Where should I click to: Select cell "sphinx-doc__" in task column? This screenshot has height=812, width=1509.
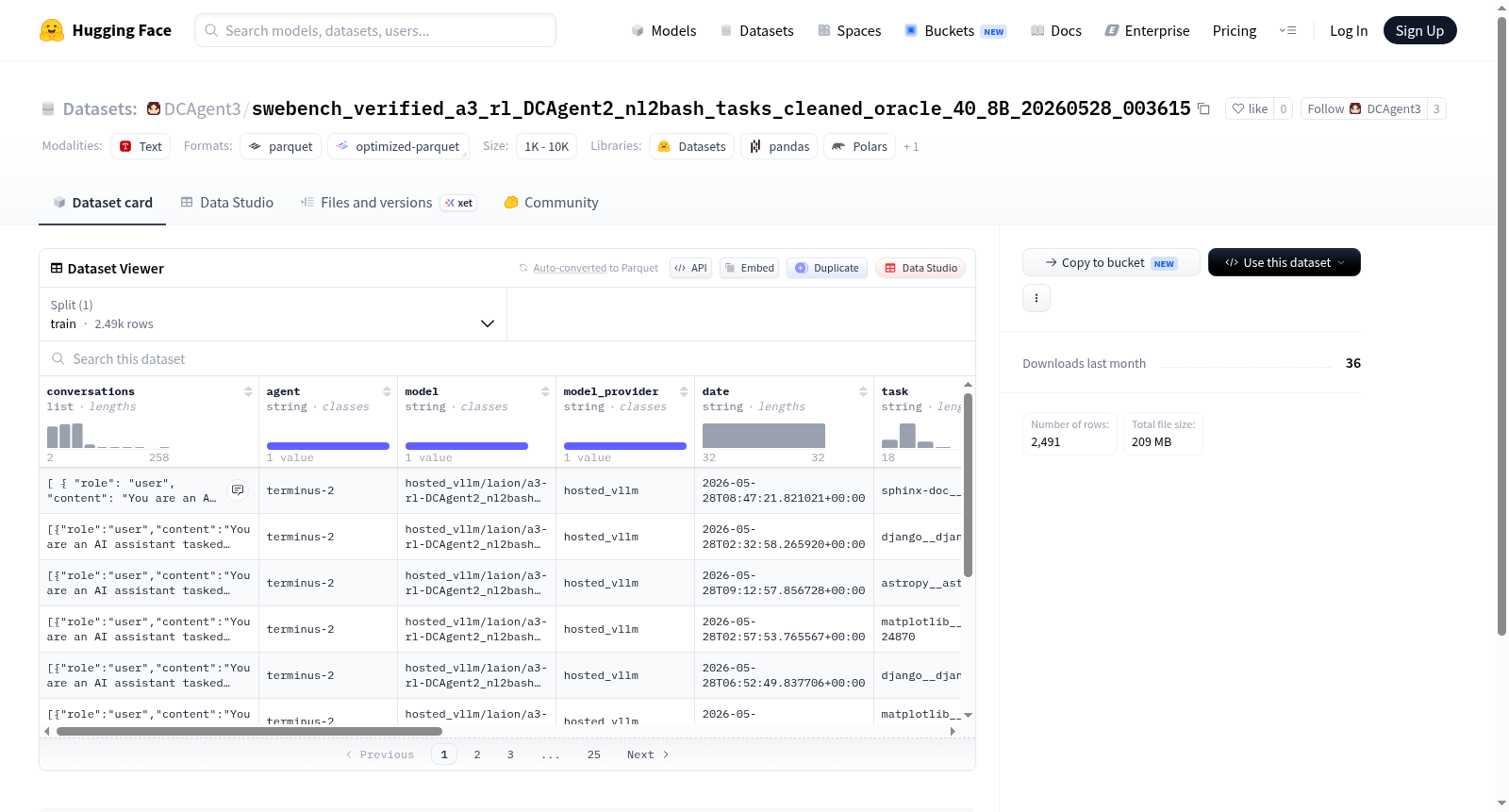(x=921, y=490)
